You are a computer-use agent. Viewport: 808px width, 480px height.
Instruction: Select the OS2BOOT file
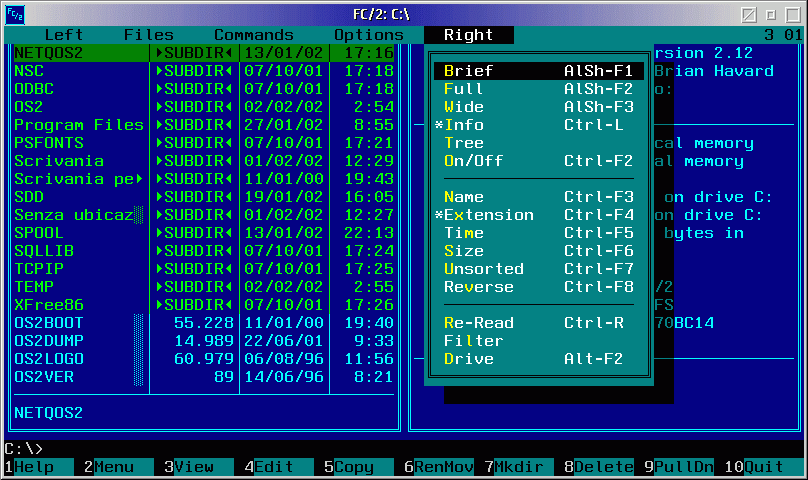pyautogui.click(x=49, y=323)
